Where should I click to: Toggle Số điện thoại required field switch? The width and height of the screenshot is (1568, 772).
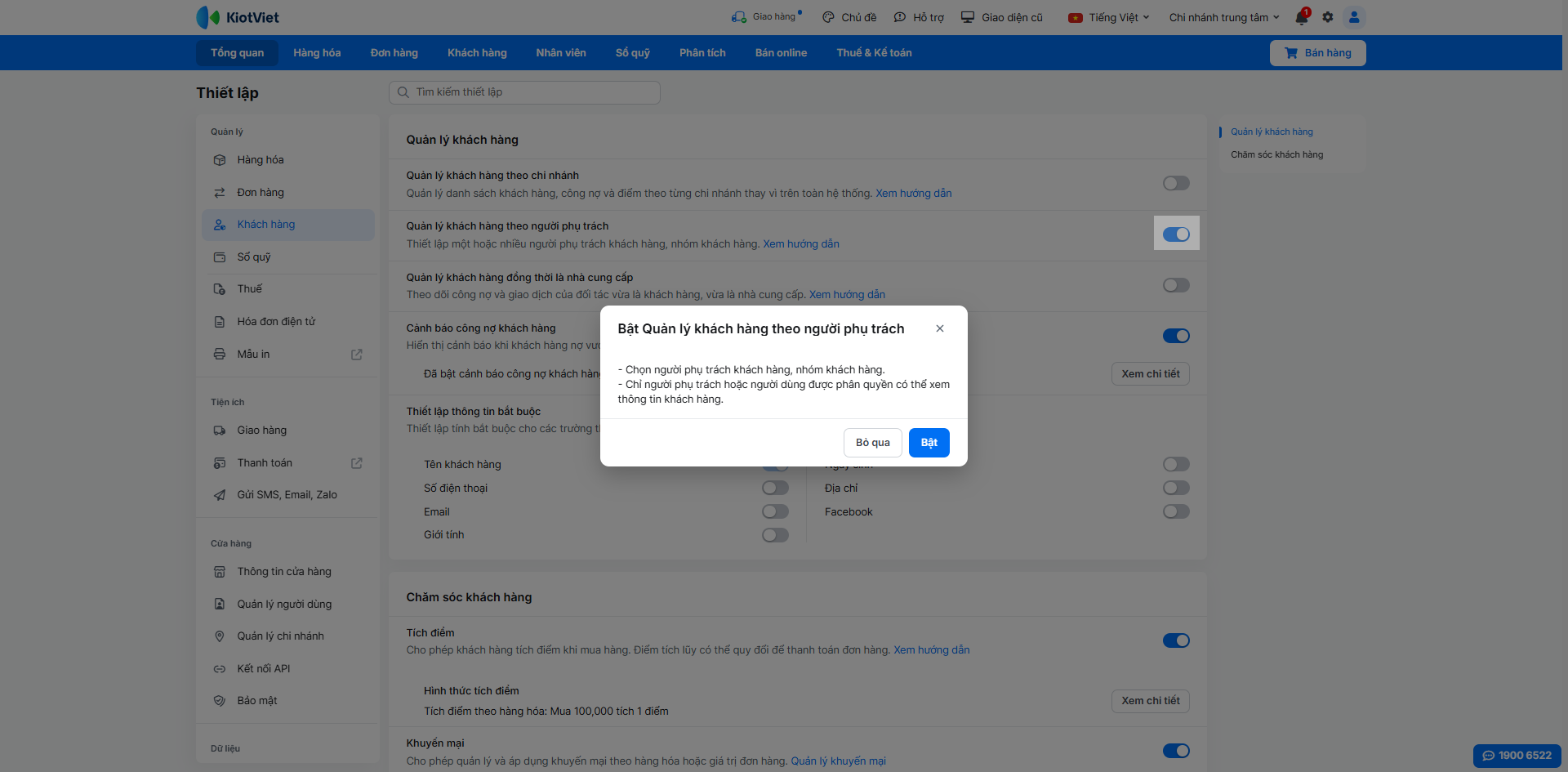[775, 488]
